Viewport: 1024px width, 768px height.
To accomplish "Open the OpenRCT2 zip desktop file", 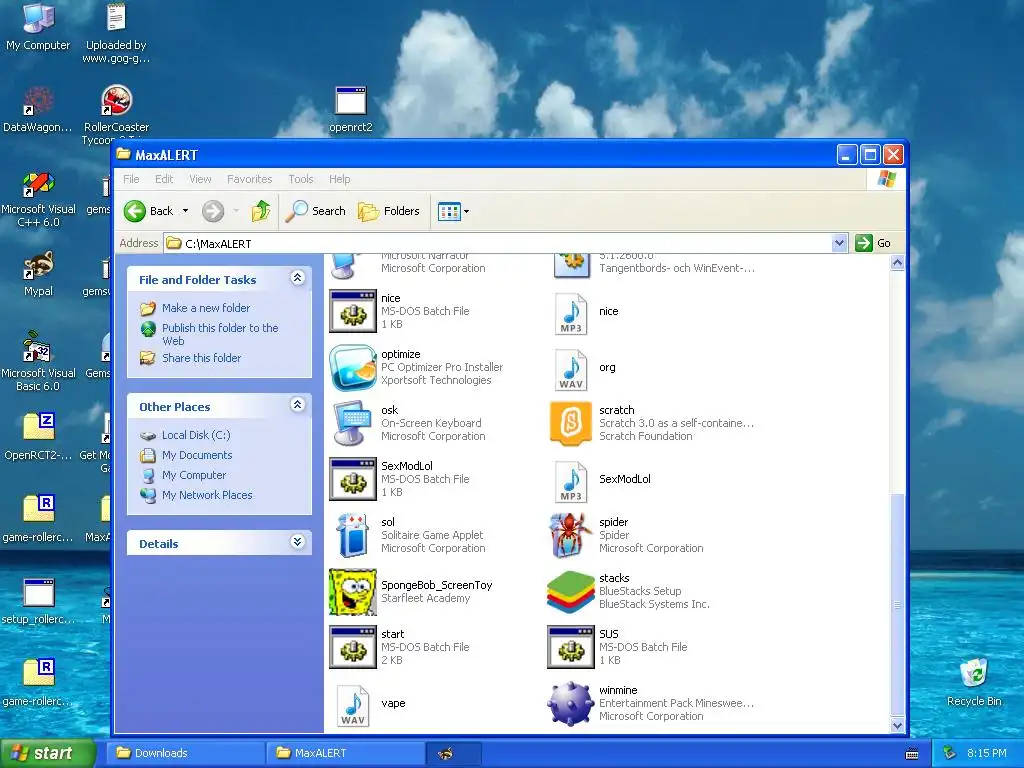I will (x=38, y=436).
